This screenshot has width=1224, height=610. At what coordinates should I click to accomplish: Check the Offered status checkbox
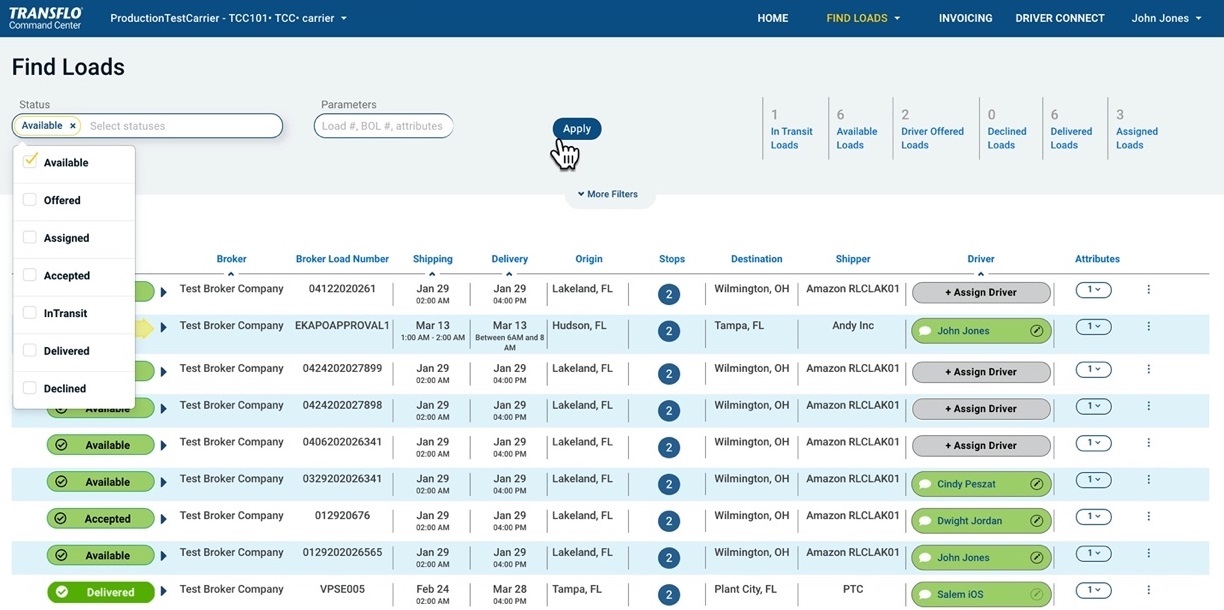[28, 199]
